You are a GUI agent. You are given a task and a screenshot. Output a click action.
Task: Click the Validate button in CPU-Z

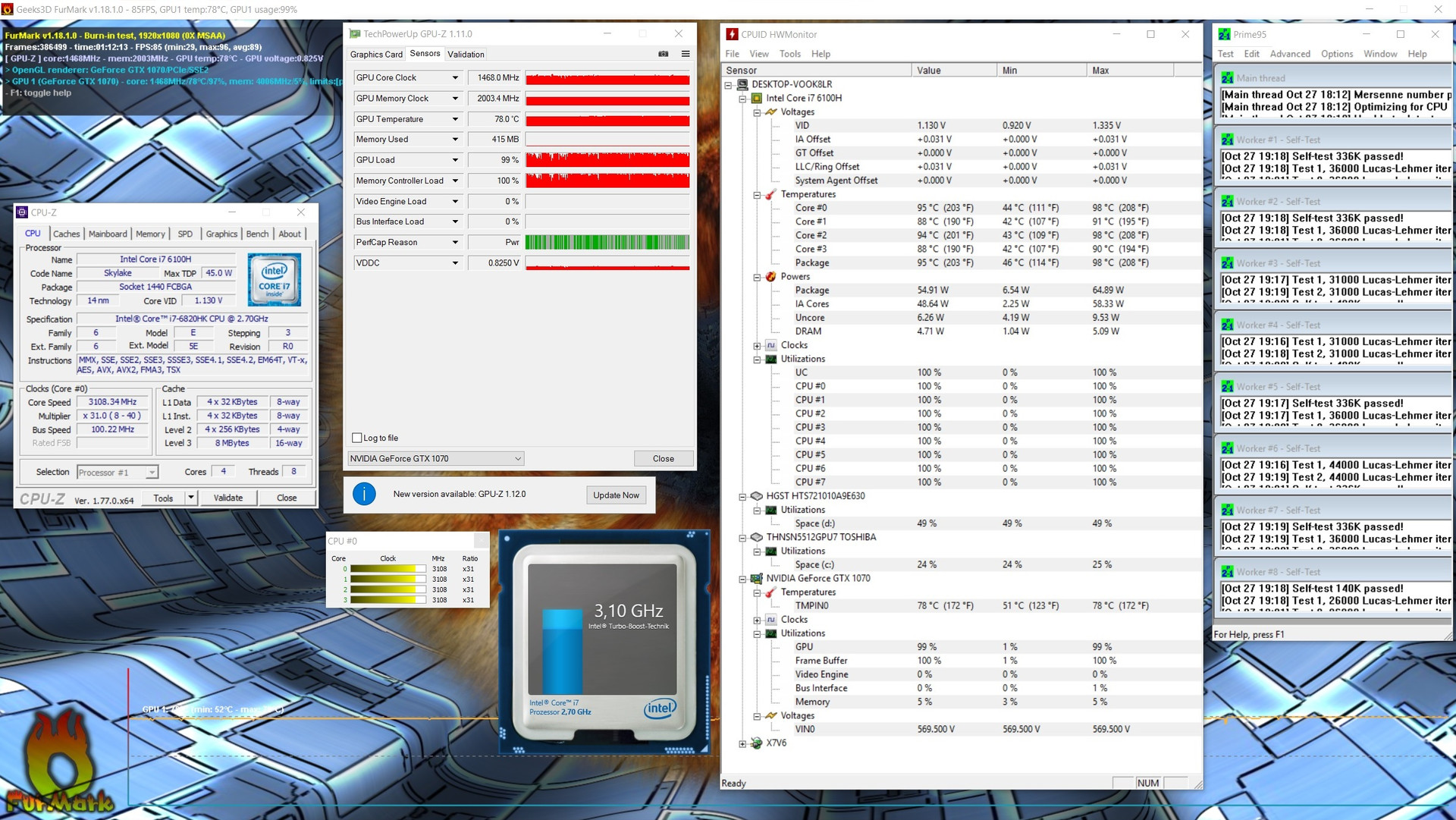(228, 498)
